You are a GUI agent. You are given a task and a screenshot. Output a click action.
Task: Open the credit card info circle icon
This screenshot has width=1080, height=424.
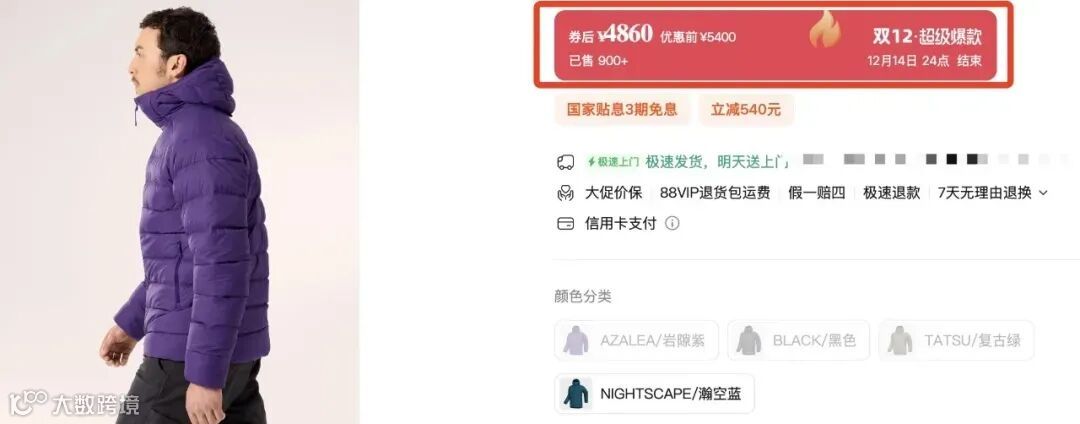click(x=672, y=224)
